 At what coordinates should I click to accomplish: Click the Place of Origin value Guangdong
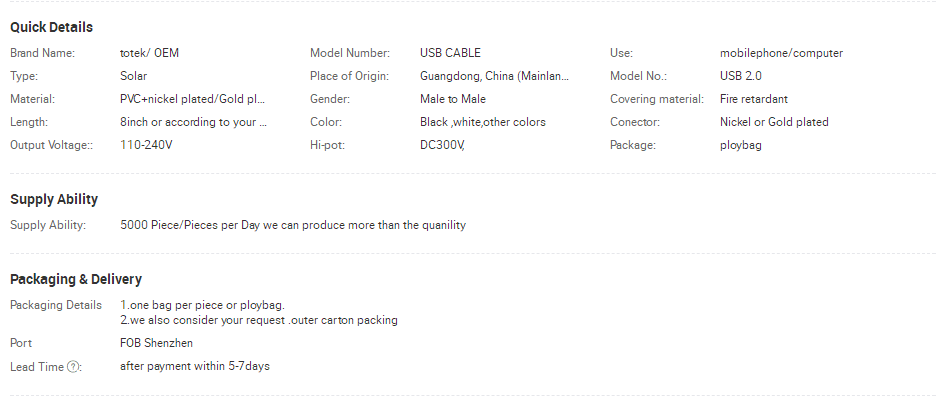click(495, 76)
